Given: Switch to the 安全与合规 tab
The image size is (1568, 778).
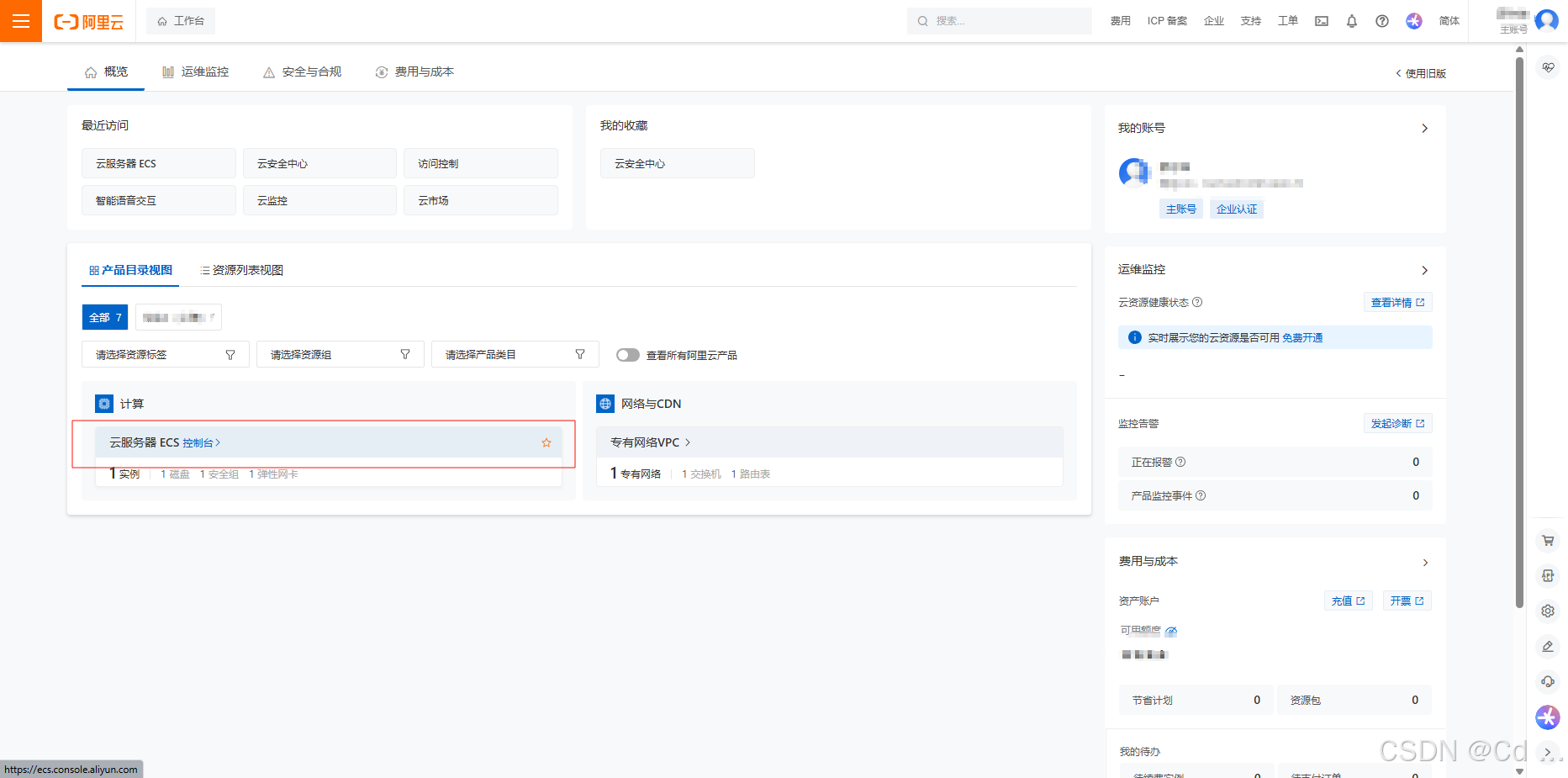Looking at the screenshot, I should pyautogui.click(x=303, y=72).
